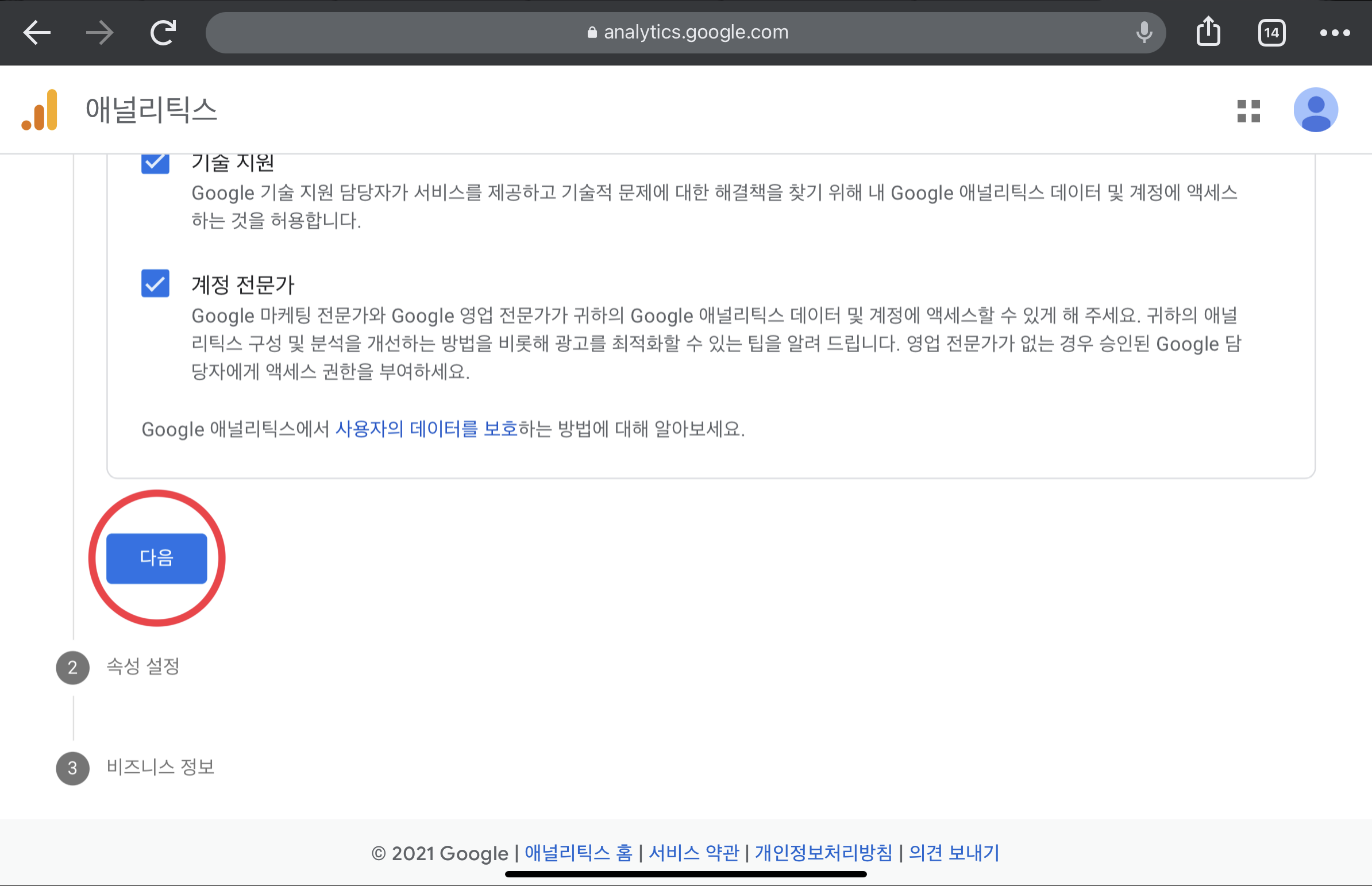This screenshot has width=1372, height=886.
Task: Click the 기술 지원 heading text
Action: 233,163
